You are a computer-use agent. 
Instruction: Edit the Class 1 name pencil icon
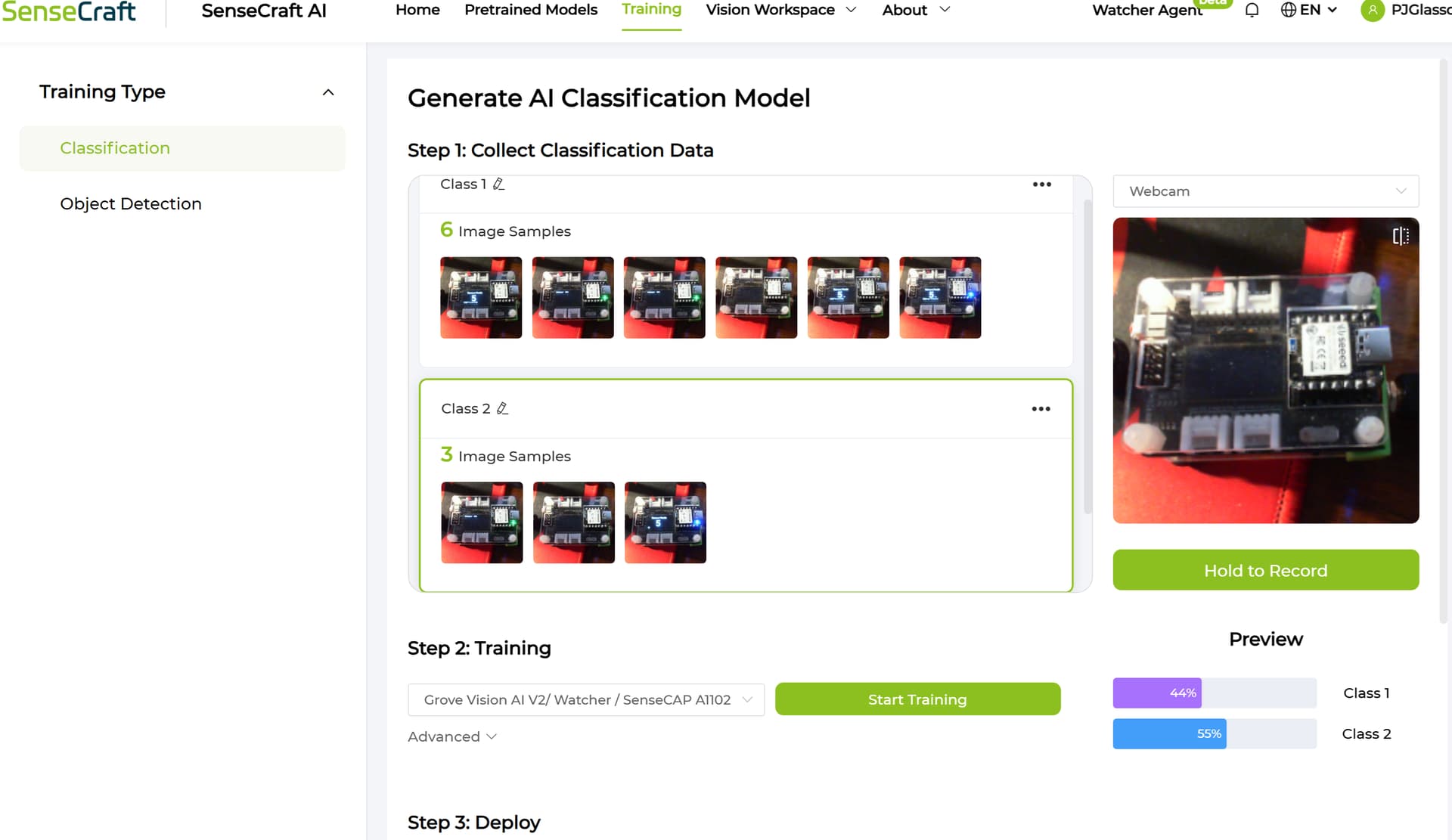[498, 184]
